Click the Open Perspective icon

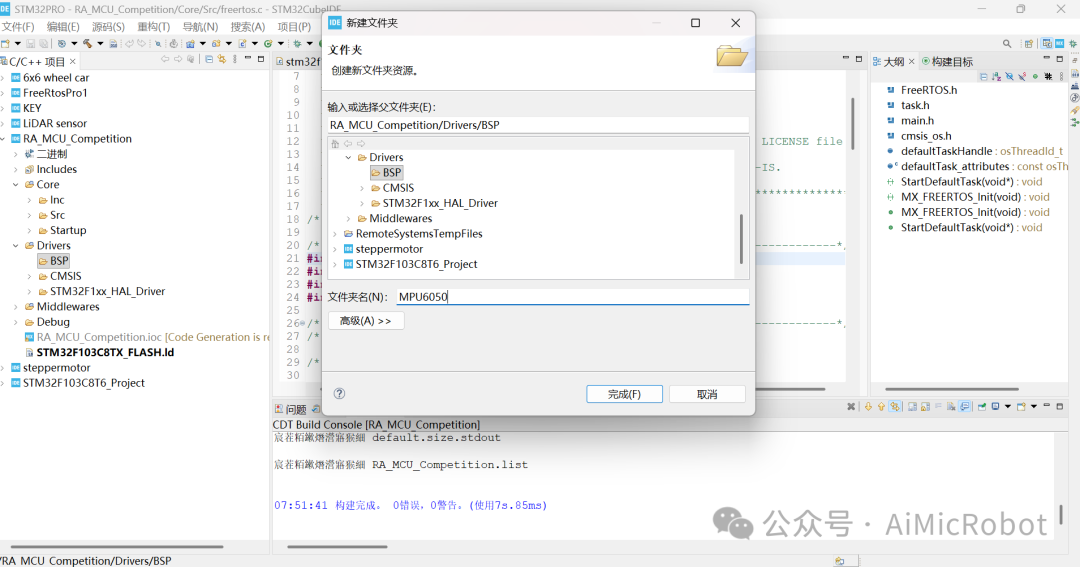[x=1028, y=43]
